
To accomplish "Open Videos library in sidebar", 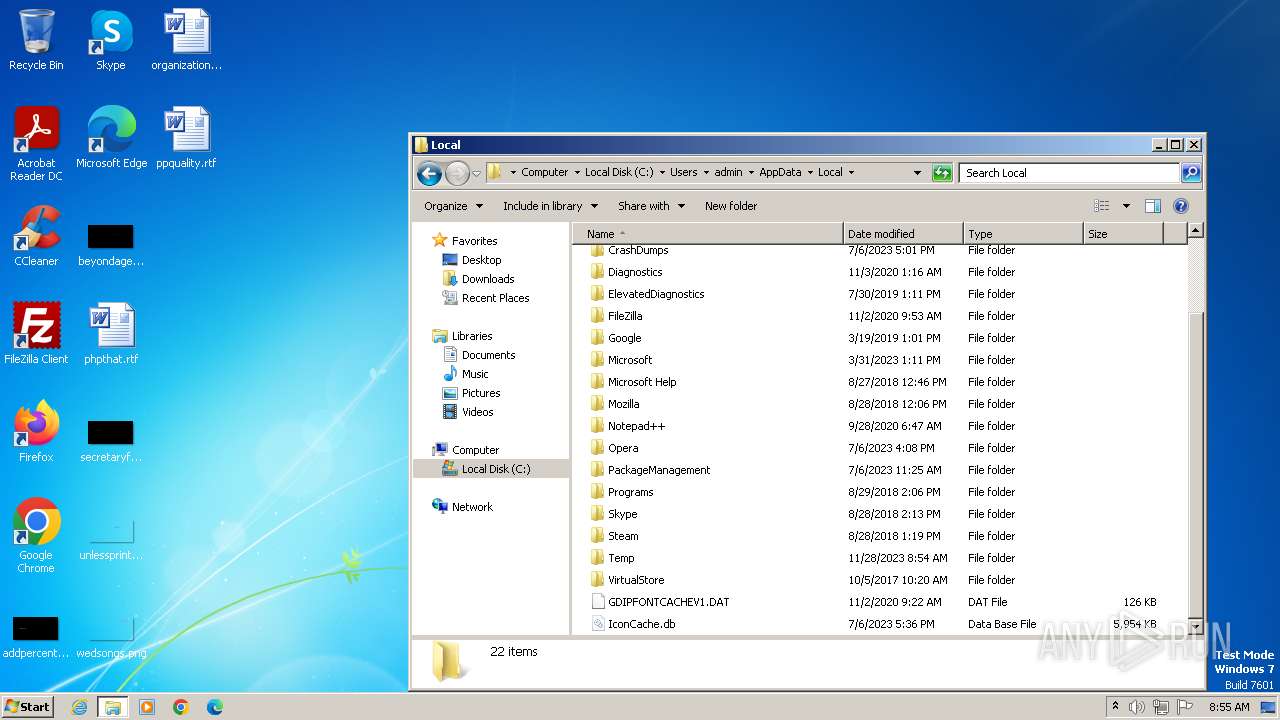I will tap(477, 412).
